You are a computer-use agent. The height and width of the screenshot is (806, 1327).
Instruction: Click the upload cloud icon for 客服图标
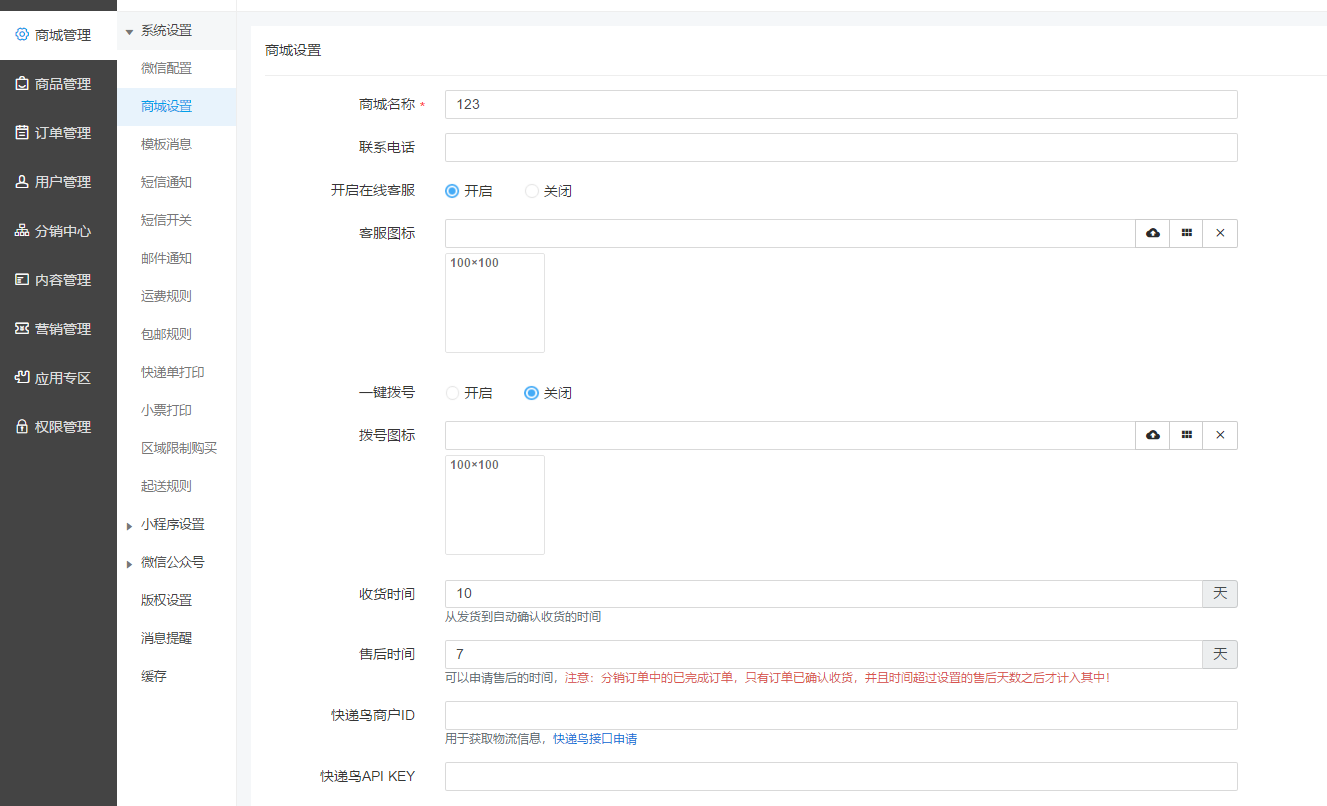pos(1153,233)
